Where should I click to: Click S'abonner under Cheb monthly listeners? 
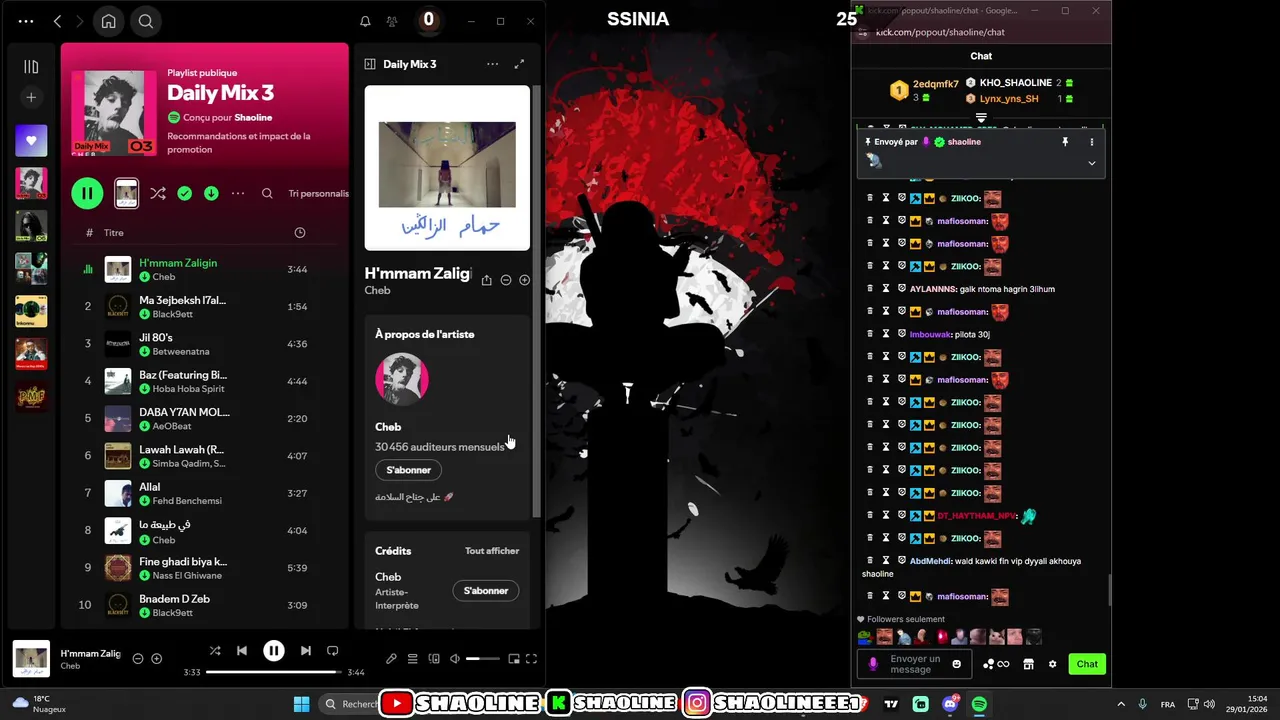point(408,470)
